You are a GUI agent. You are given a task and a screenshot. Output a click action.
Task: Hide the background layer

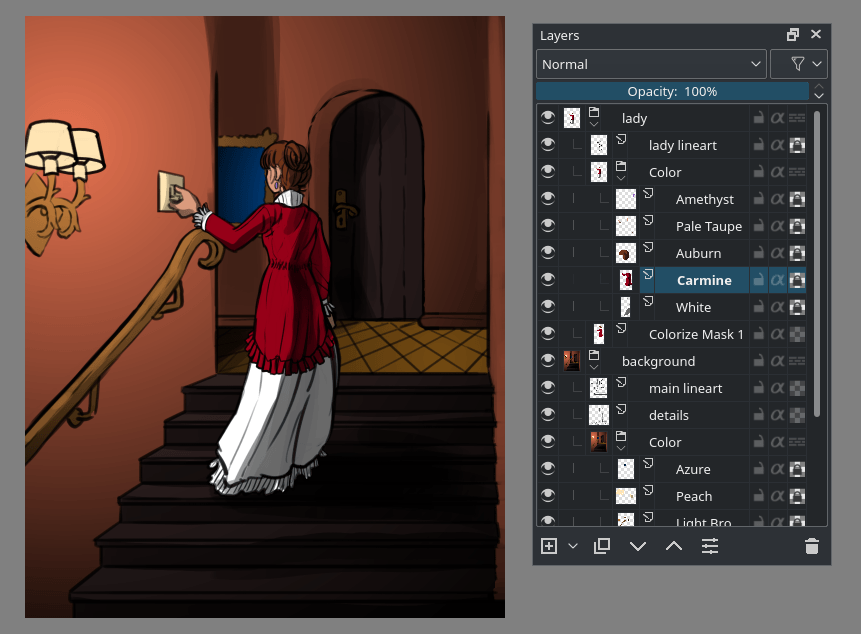pyautogui.click(x=548, y=360)
